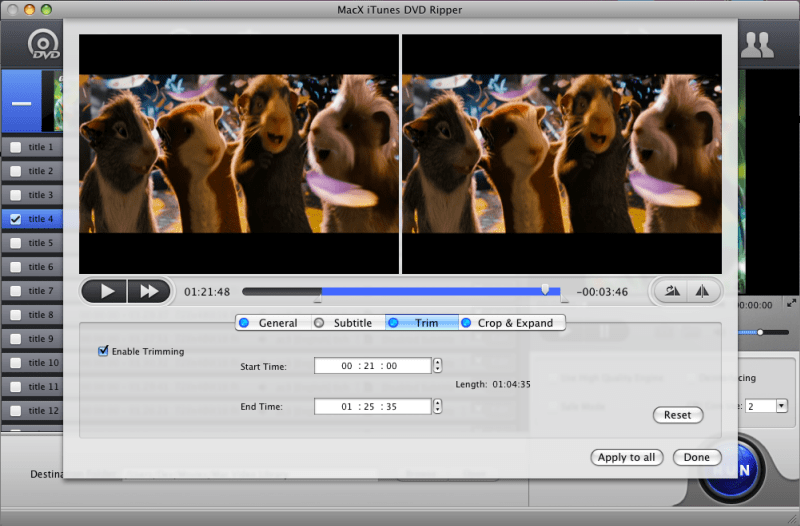800x526 pixels.
Task: Check the title 10 checkbox
Action: tap(16, 363)
